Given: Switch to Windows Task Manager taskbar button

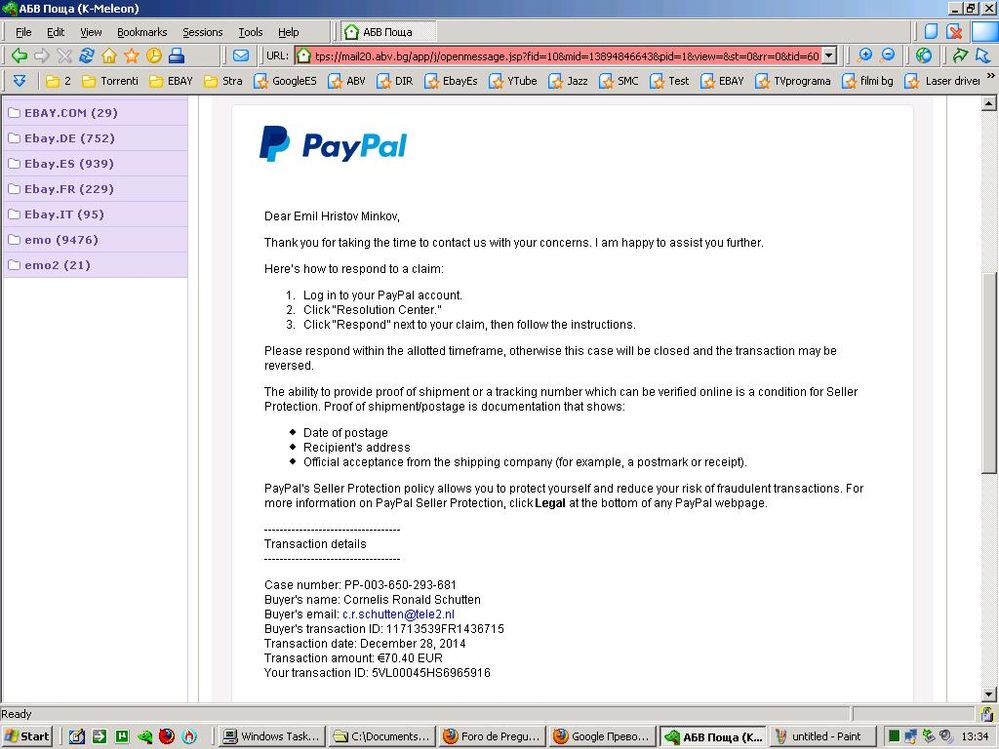Looking at the screenshot, I should pos(273,737).
